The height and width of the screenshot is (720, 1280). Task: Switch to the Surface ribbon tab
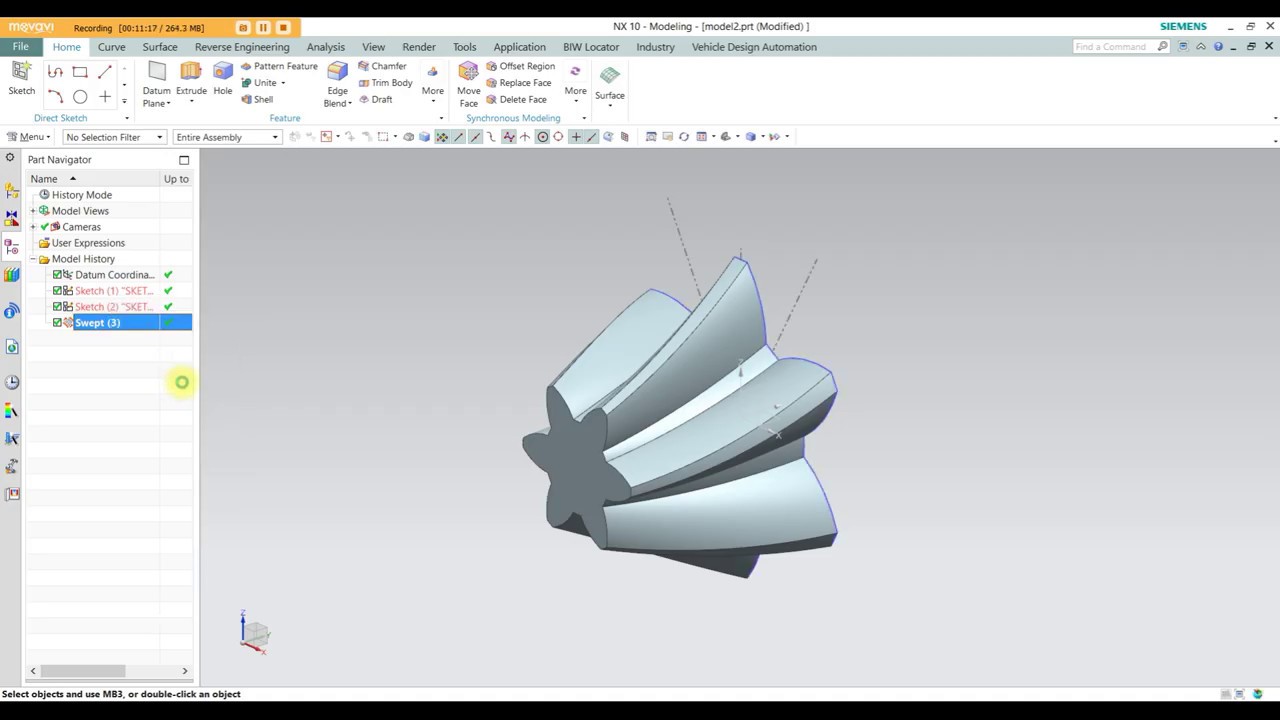tap(160, 47)
